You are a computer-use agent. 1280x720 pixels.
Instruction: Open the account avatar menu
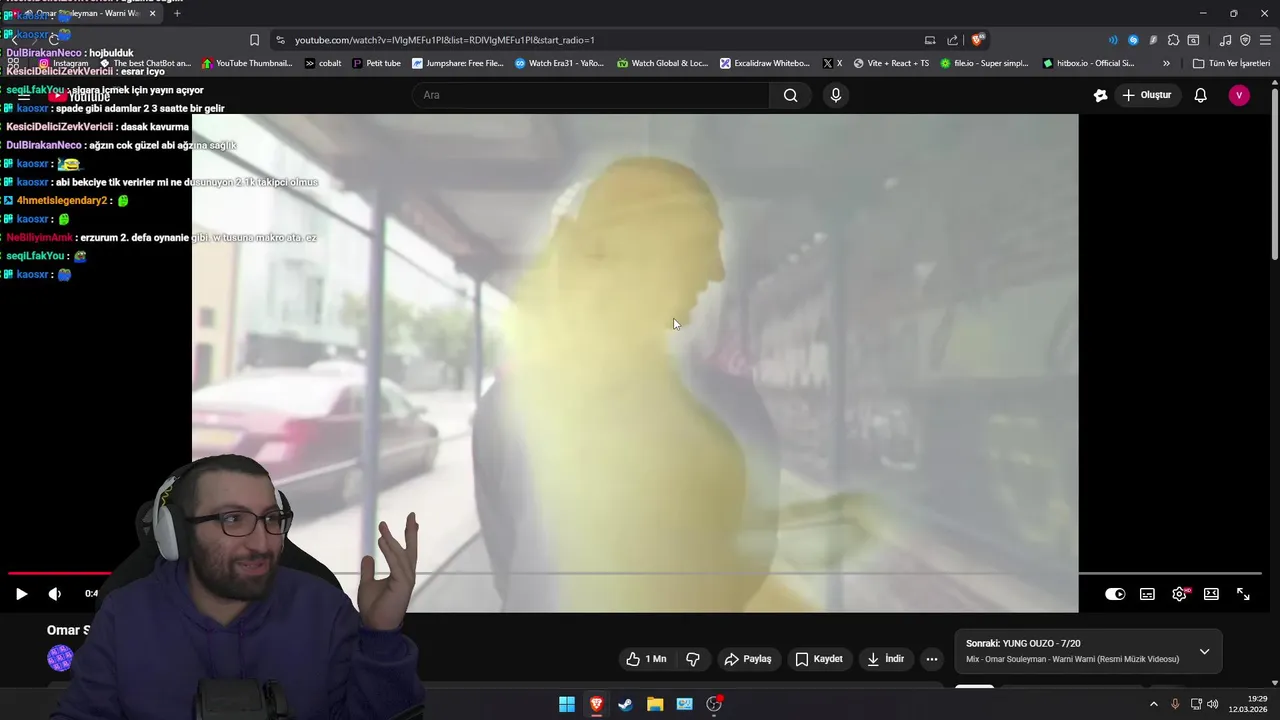(x=1239, y=95)
